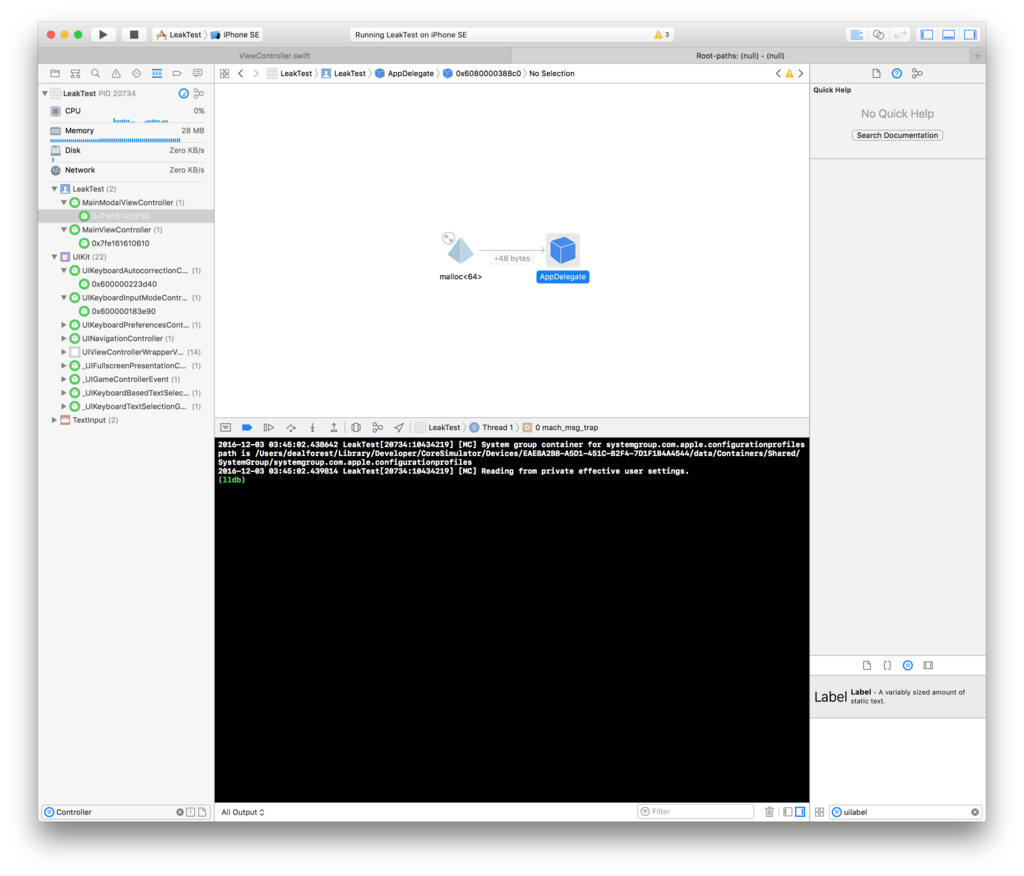The width and height of the screenshot is (1024, 876).
Task: Go back in editor history
Action: [241, 74]
